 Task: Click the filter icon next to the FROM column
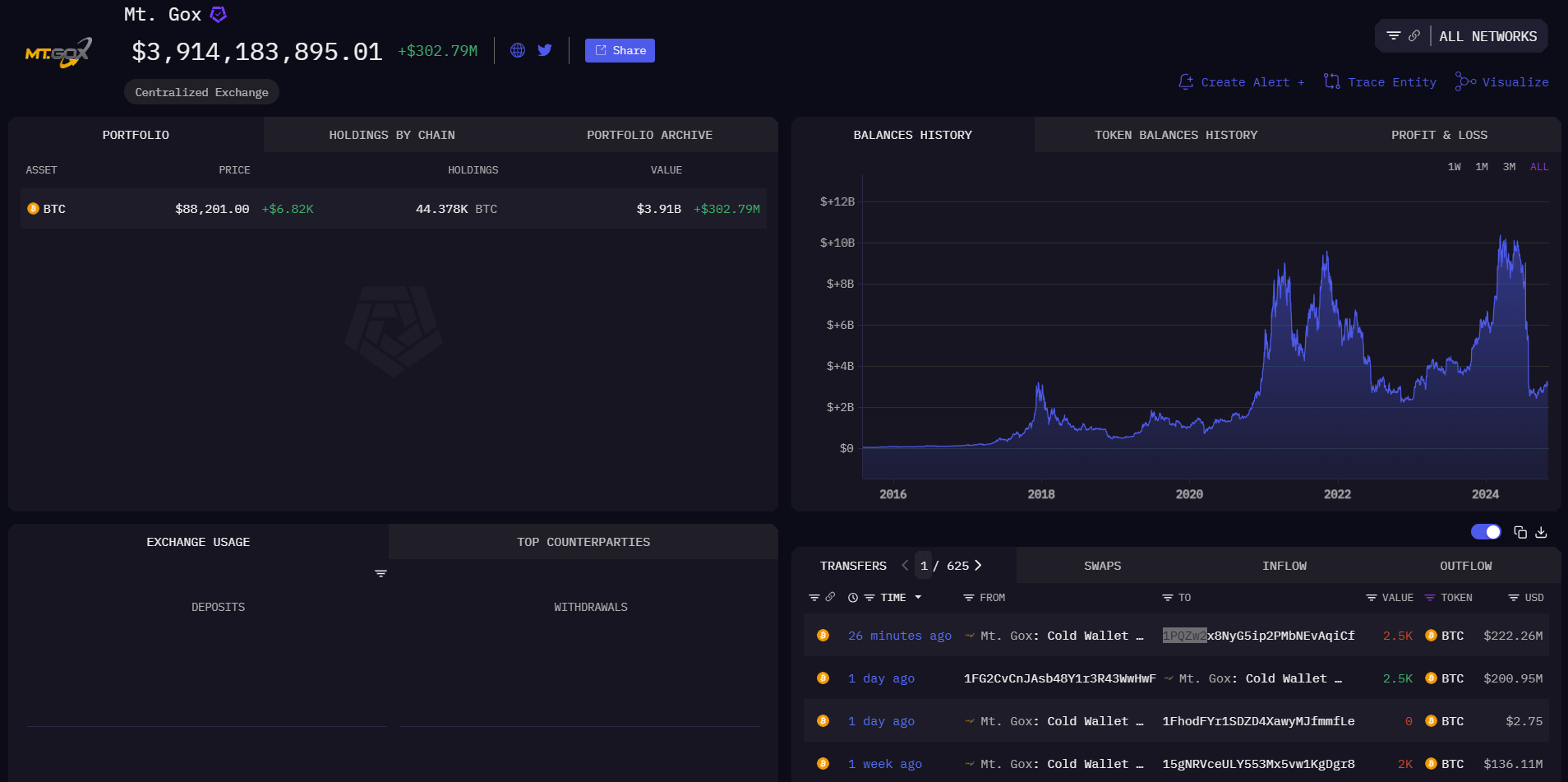pyautogui.click(x=969, y=598)
